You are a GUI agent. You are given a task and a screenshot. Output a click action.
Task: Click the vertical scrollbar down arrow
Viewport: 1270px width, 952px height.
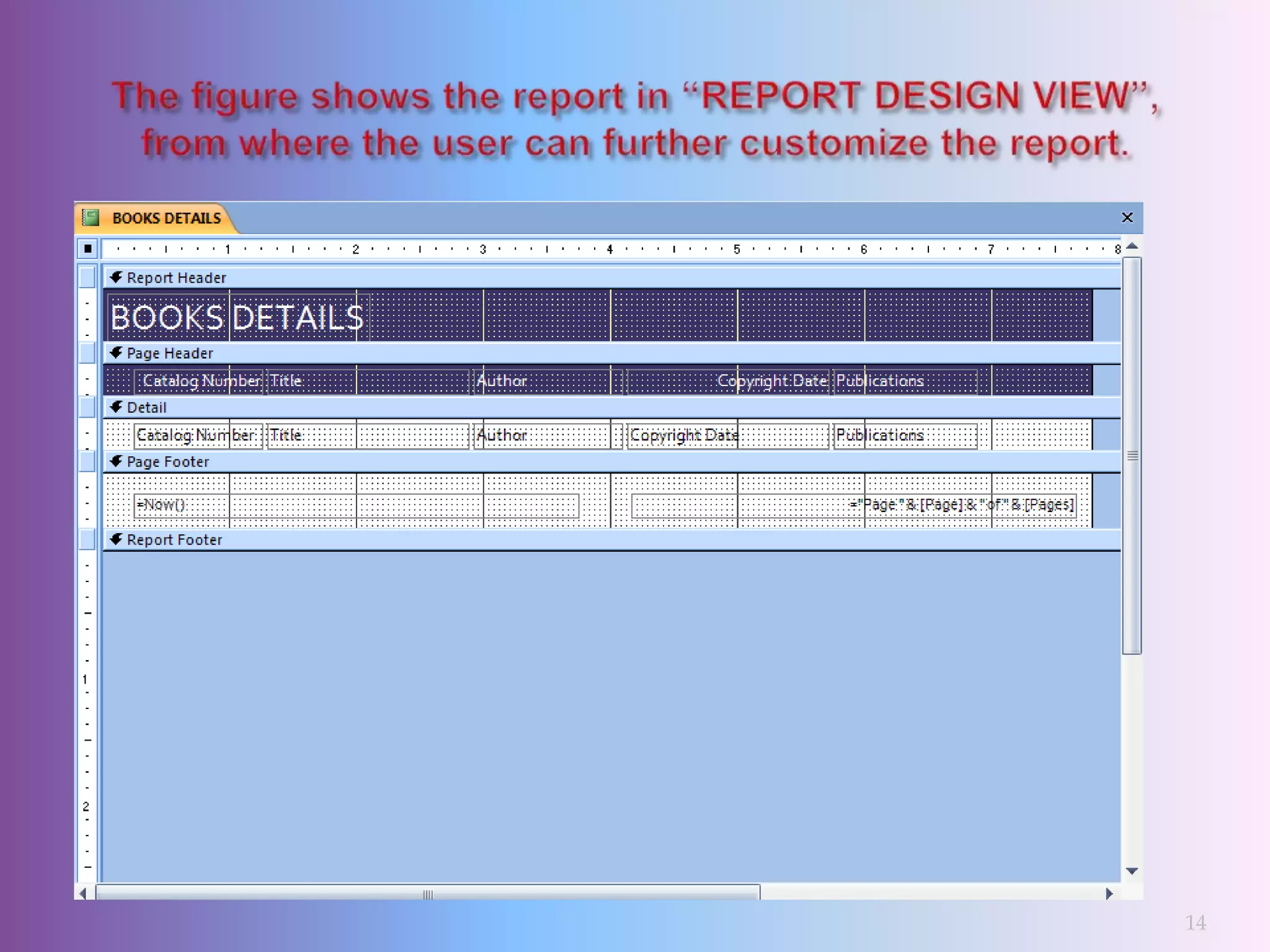coord(1132,871)
